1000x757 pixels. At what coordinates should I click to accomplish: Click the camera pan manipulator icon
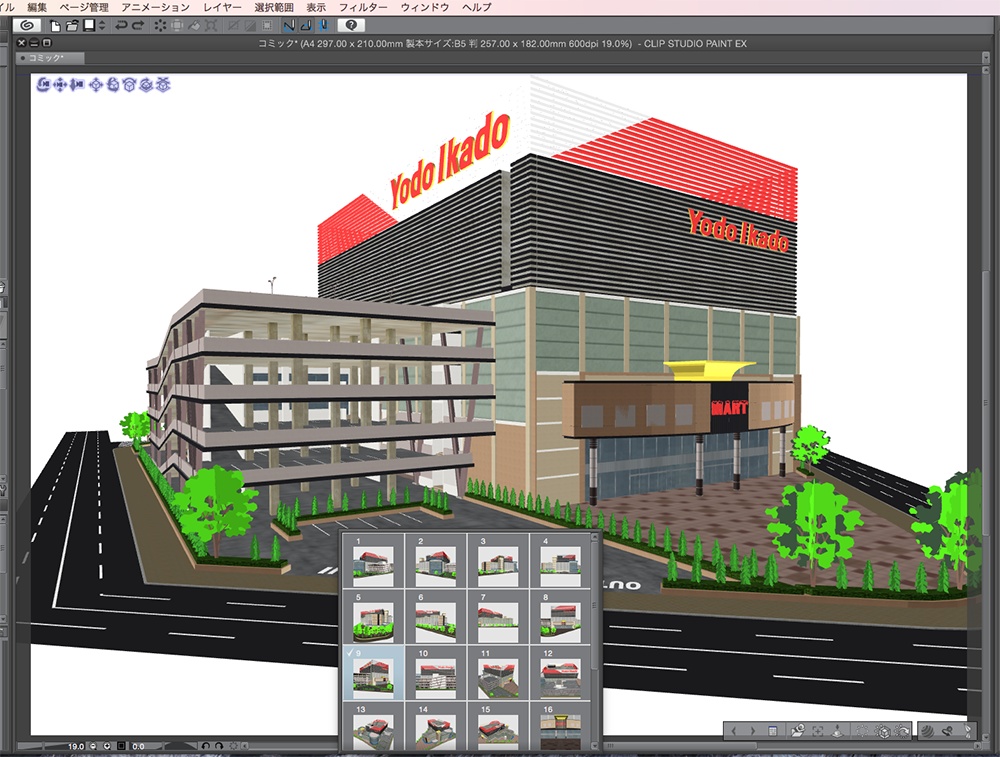(60, 84)
